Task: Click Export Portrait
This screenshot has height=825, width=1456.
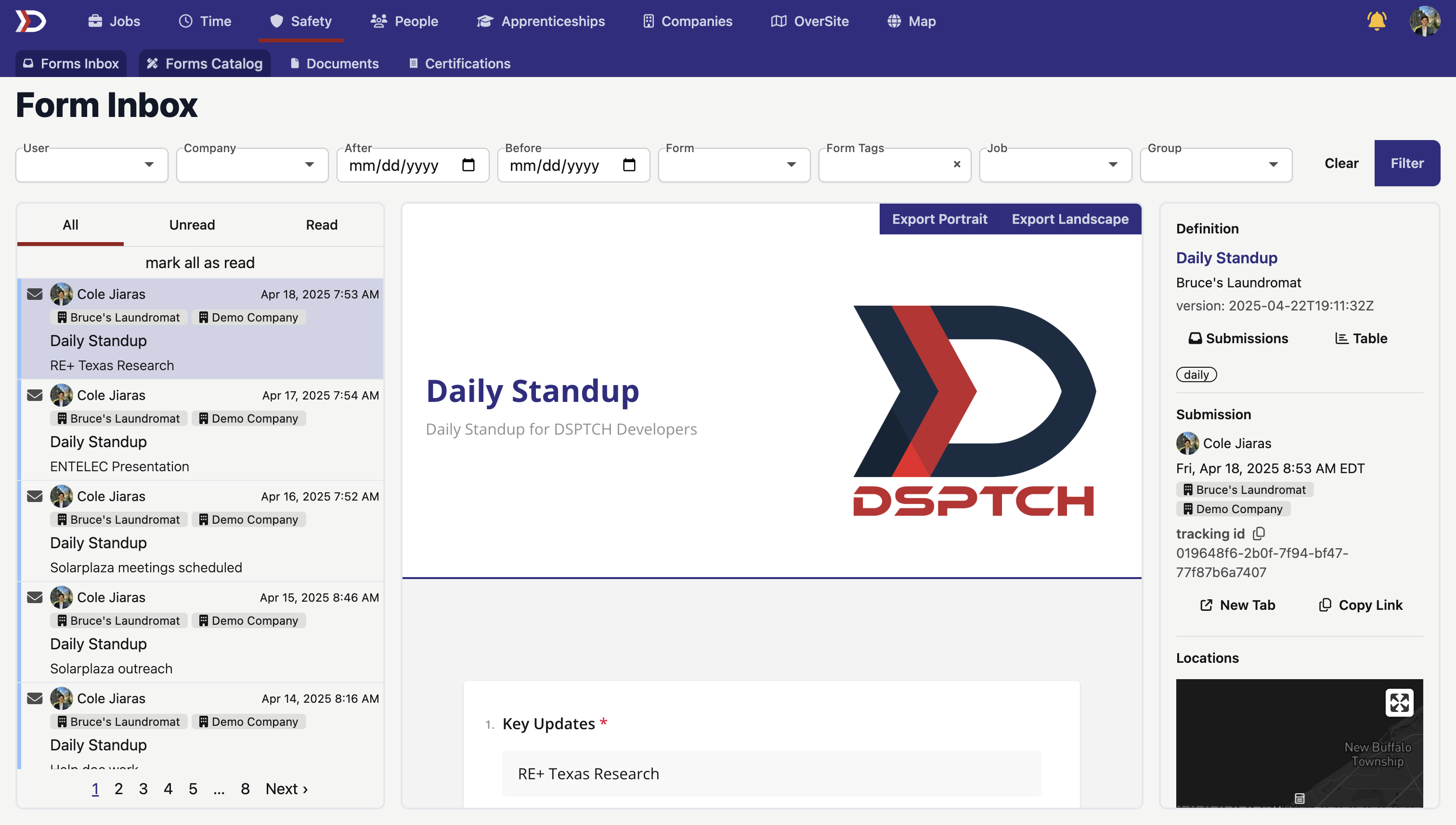Action: [939, 219]
